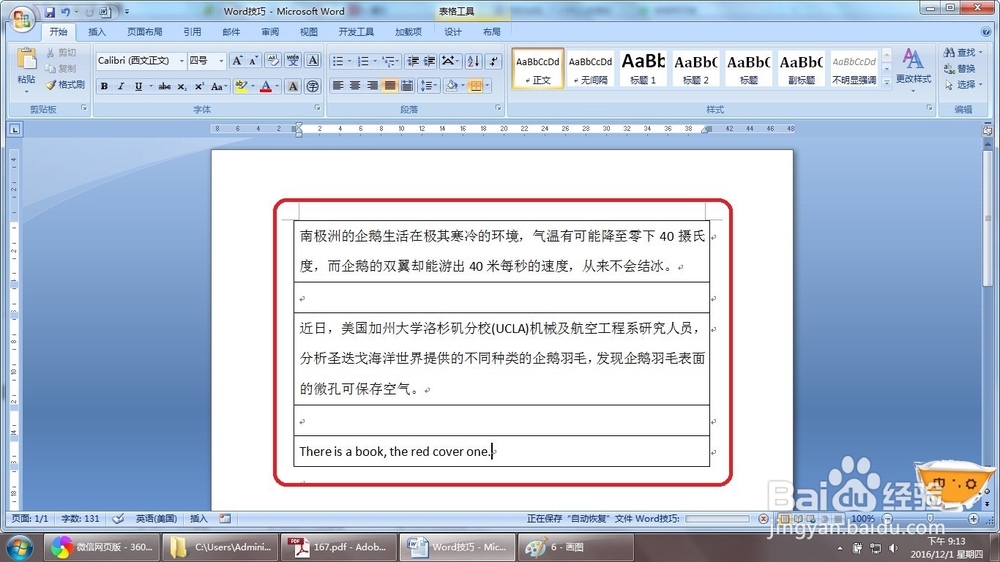Switch to Insert (插入) tab
The image size is (1000, 562).
[x=97, y=32]
